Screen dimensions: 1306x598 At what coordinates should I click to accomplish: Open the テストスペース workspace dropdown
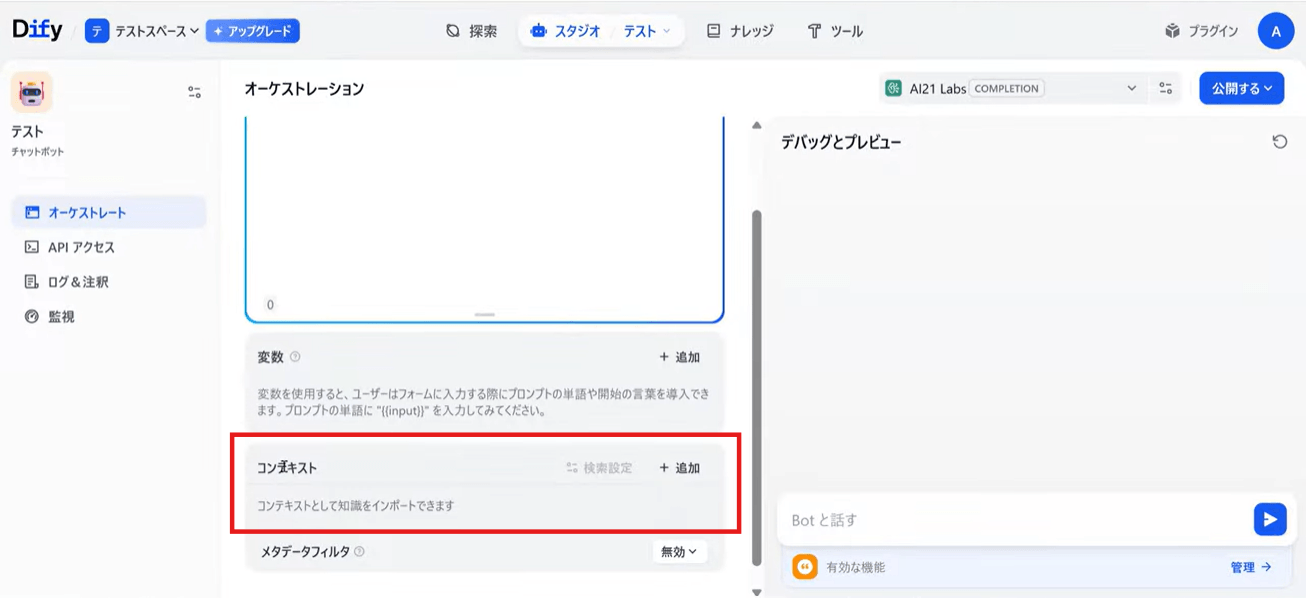(142, 31)
